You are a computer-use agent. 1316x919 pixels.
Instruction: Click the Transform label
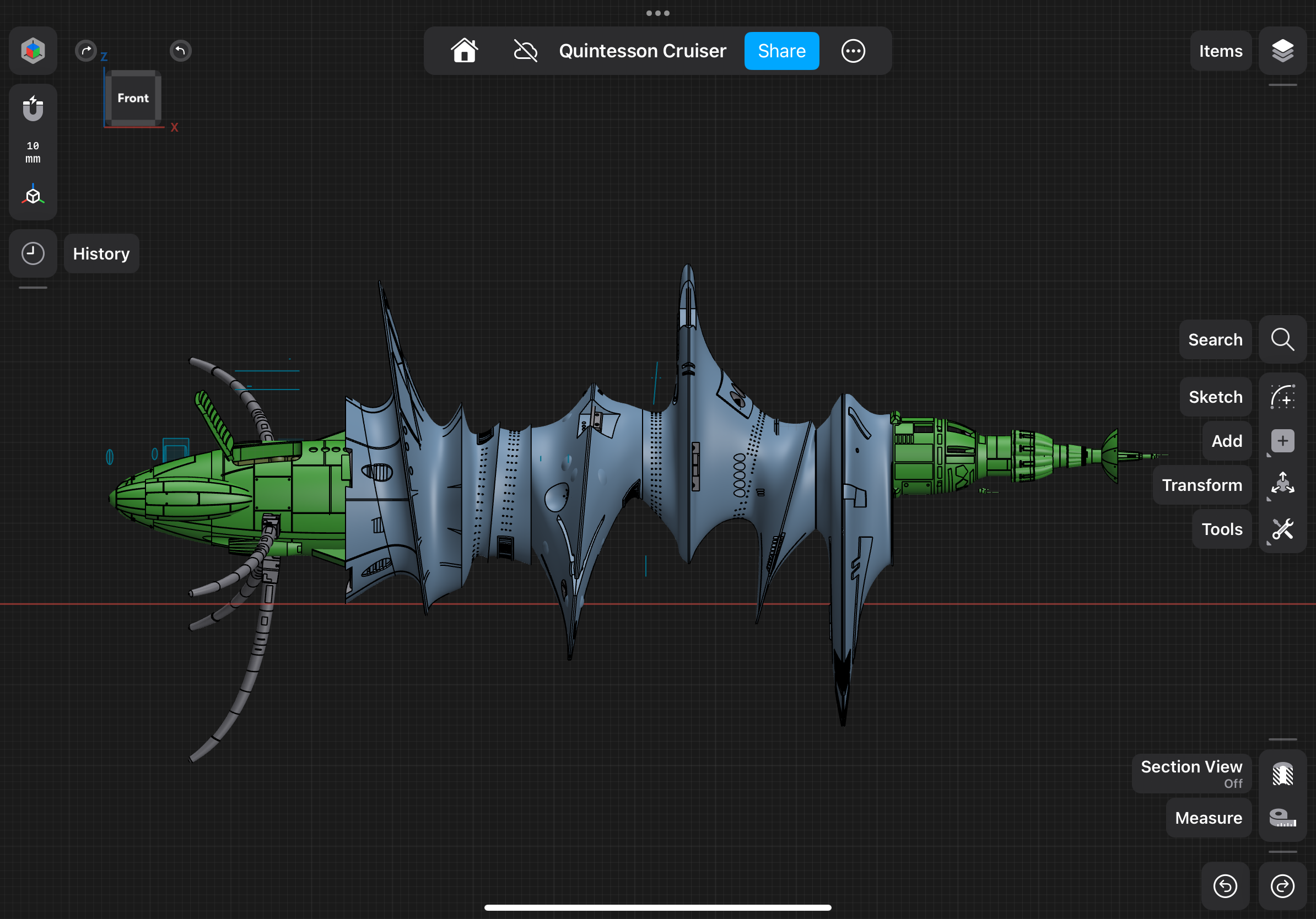point(1202,485)
